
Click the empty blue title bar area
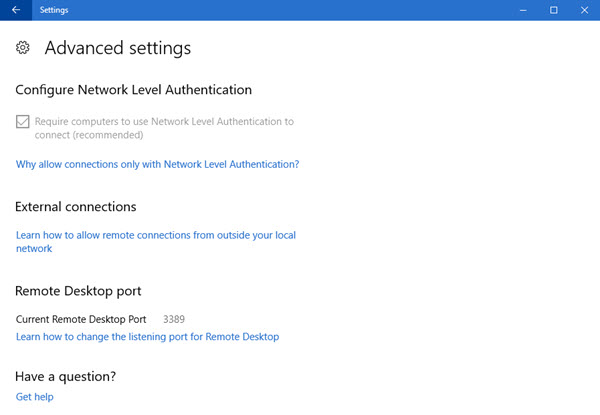[300, 10]
